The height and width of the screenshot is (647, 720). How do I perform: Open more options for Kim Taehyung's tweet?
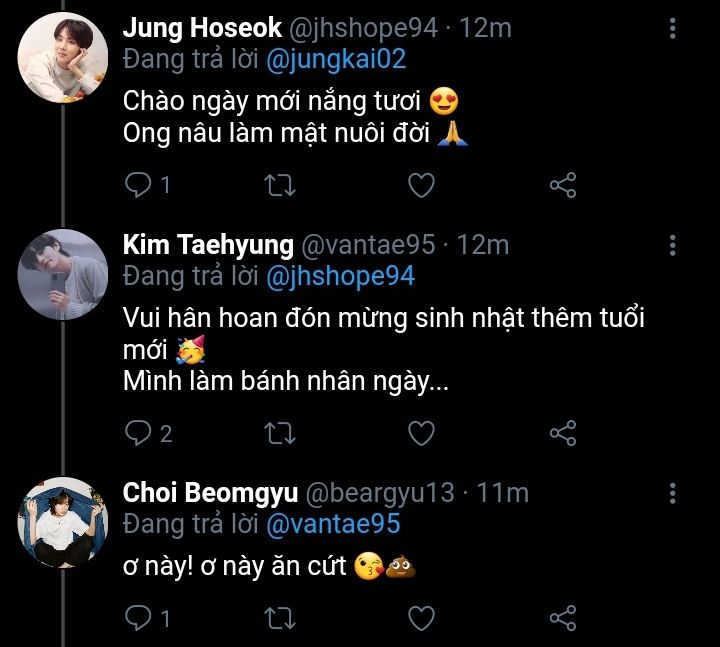tap(673, 245)
